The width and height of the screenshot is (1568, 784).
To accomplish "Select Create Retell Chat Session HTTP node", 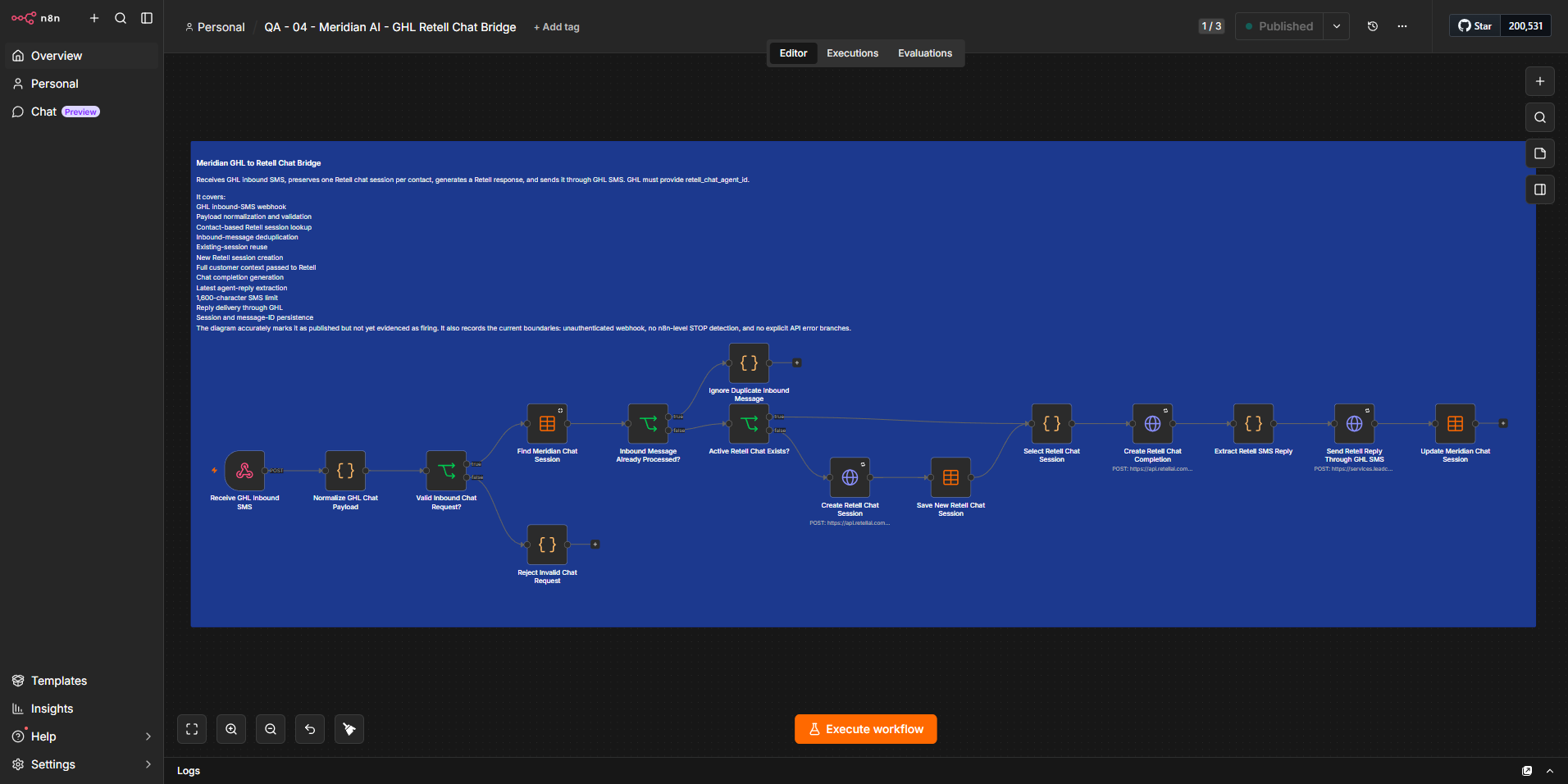I will 850,477.
